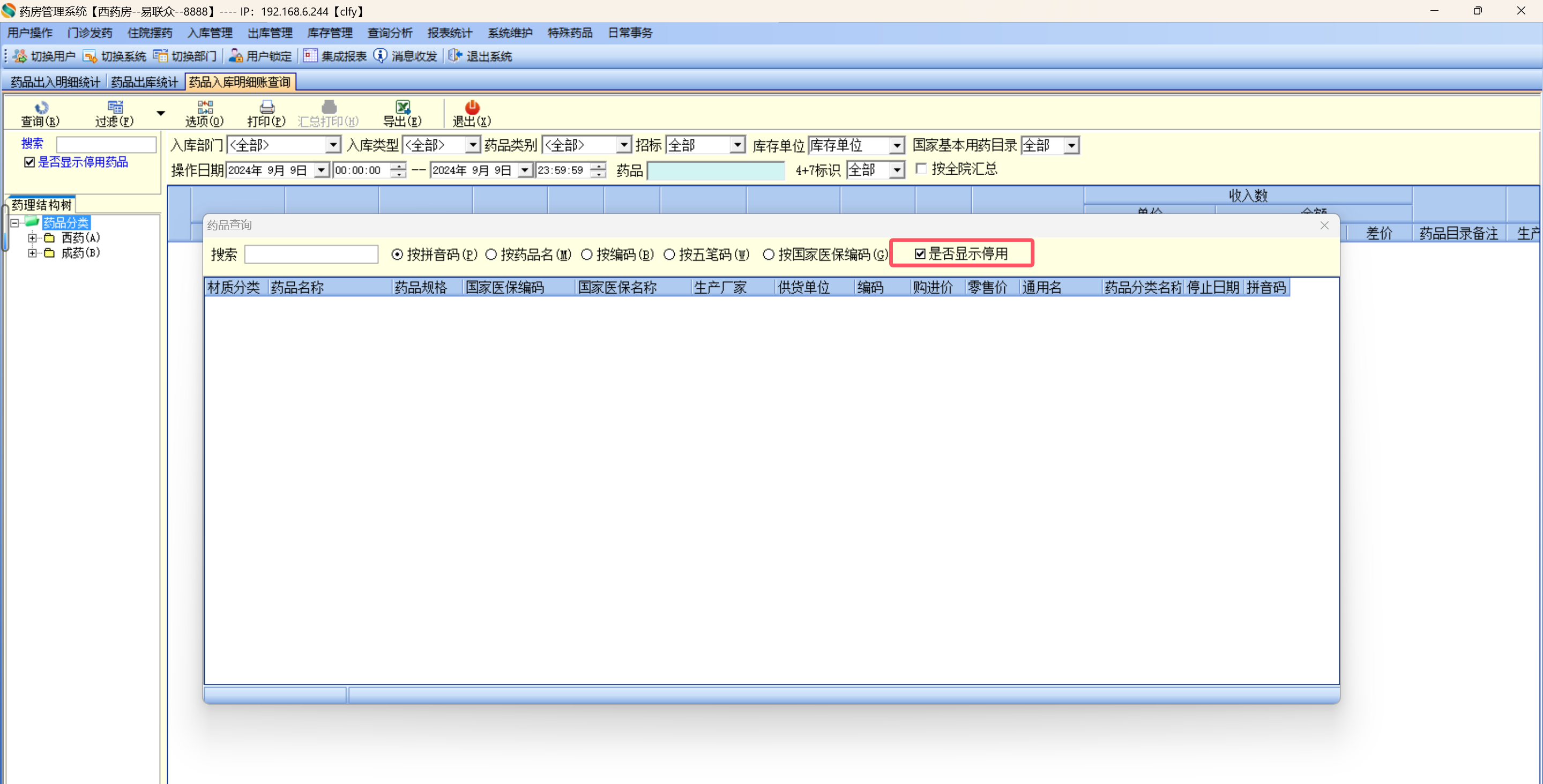Expand the 西药(A) tree node
The width and height of the screenshot is (1543, 784).
click(32, 238)
